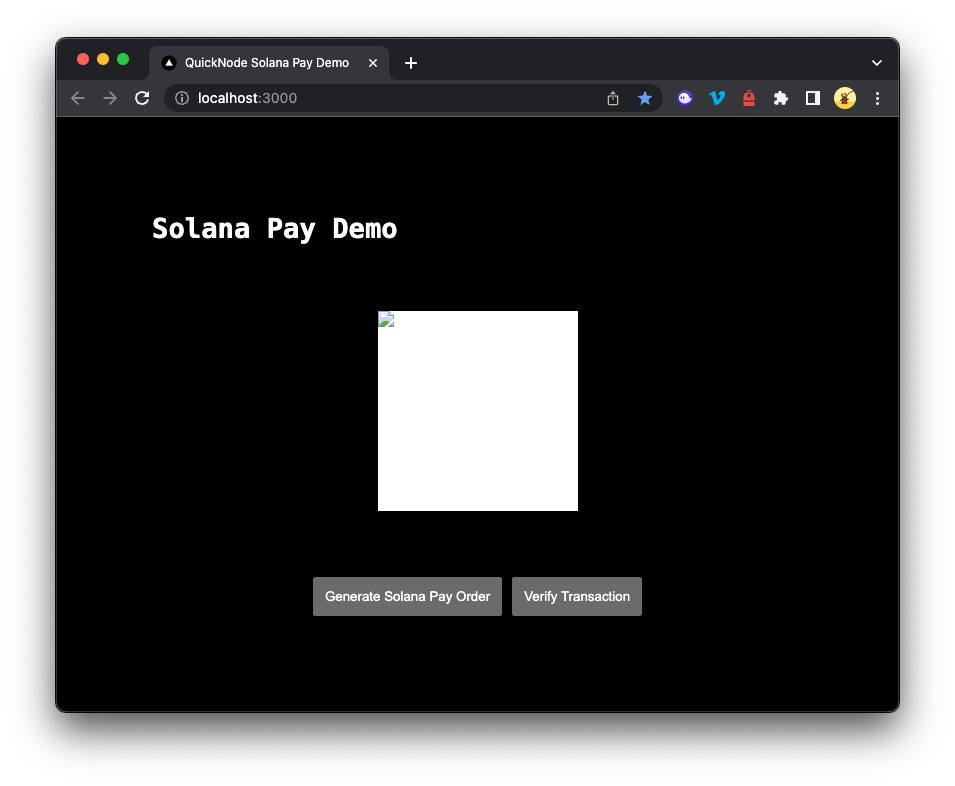Click the Solana Pay Demo heading

274,230
